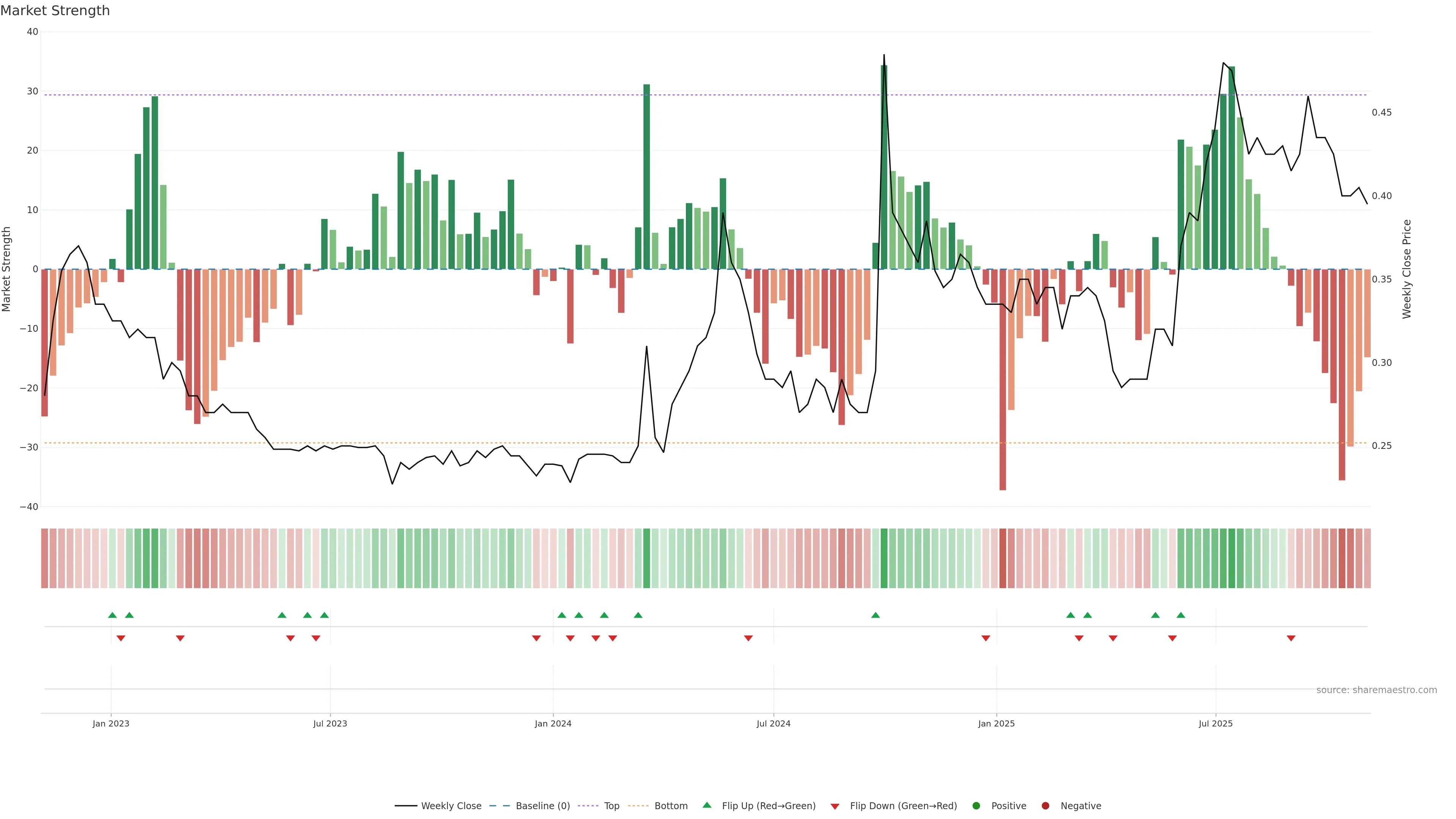Image resolution: width=1456 pixels, height=819 pixels.
Task: Click the last red flip-down triangle marker
Action: (x=1291, y=638)
